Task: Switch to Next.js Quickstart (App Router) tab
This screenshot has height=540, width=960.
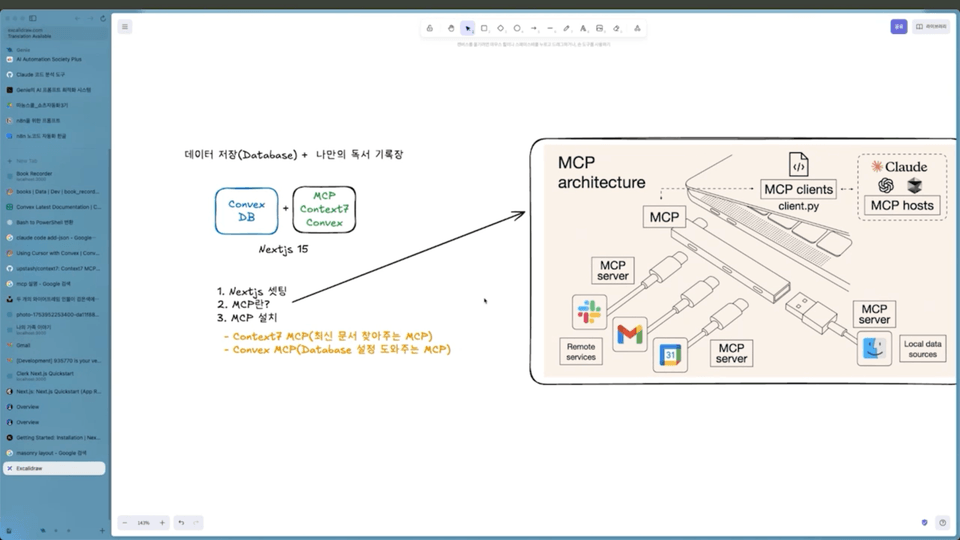Action: 54,391
